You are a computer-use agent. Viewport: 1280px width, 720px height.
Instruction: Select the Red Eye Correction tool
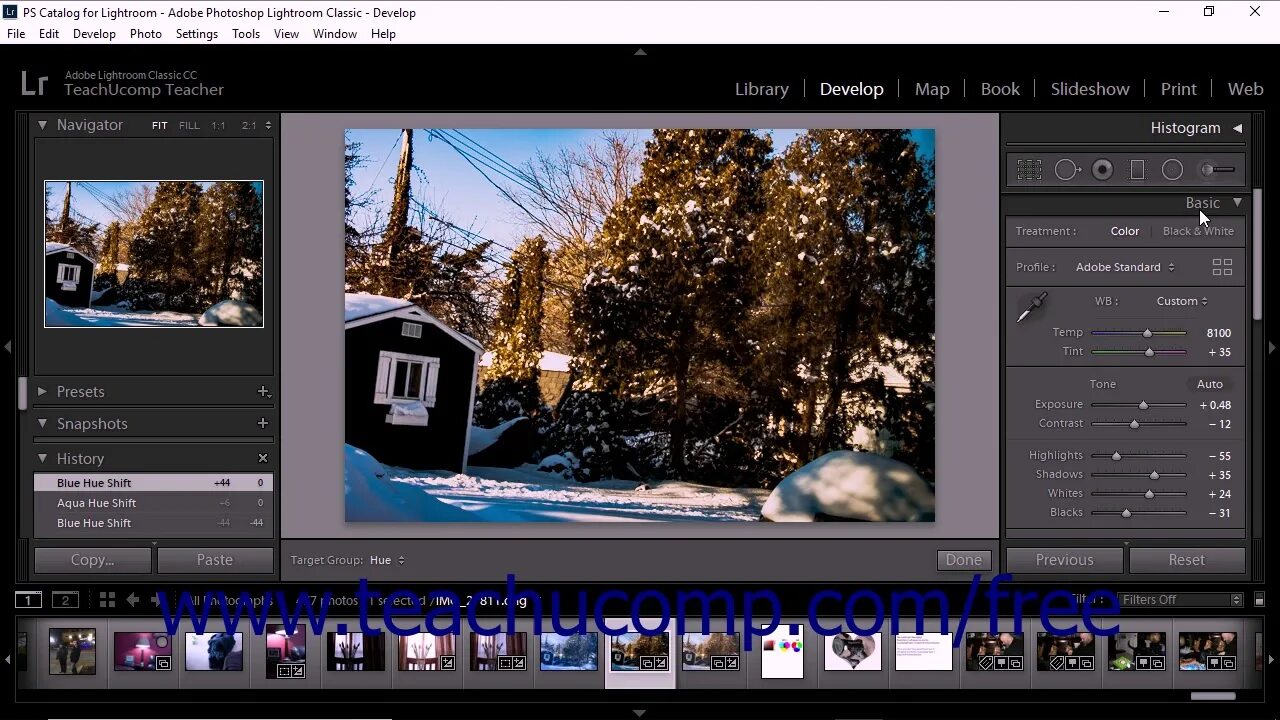click(1102, 170)
